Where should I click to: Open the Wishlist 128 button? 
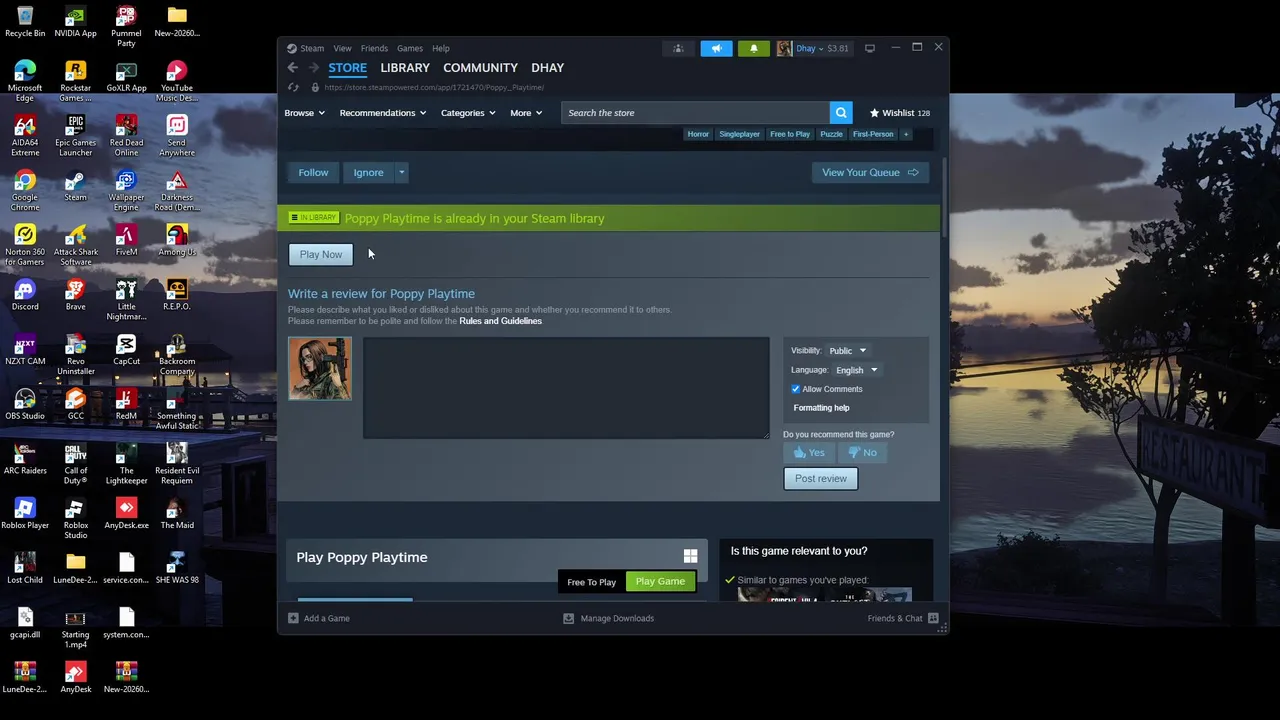pyautogui.click(x=899, y=113)
